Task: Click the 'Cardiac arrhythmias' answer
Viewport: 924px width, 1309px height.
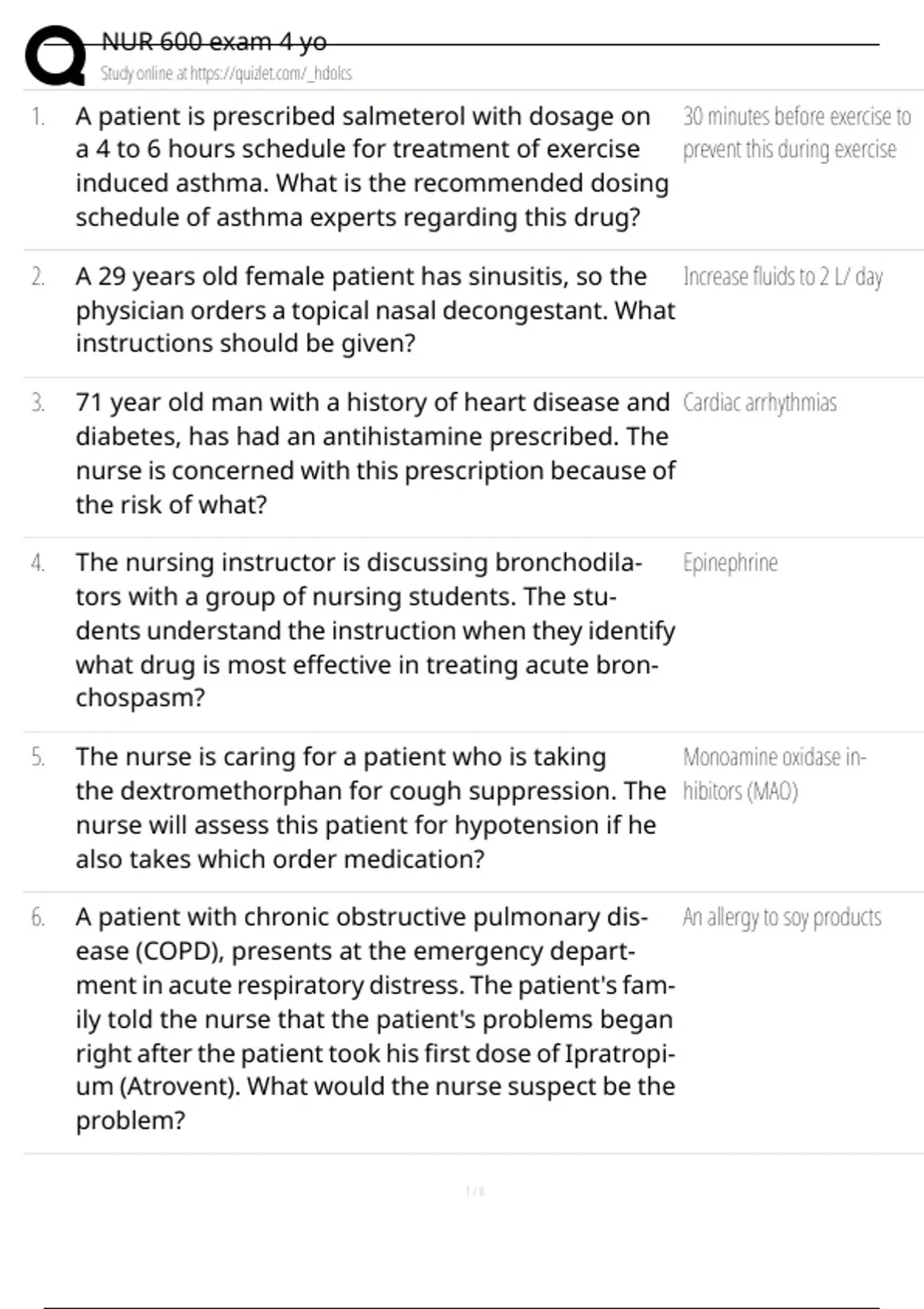Action: 759,403
